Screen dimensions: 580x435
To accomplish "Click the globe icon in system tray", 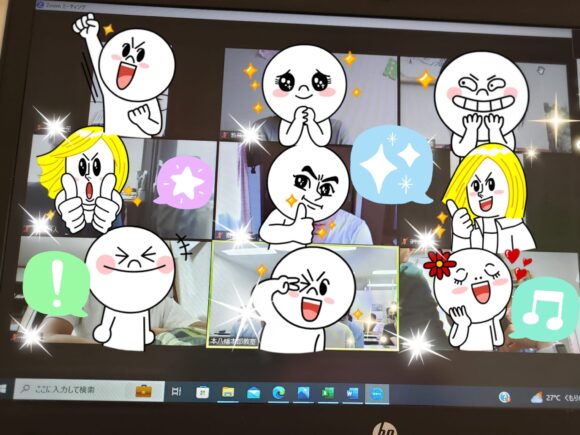I will click(505, 397).
